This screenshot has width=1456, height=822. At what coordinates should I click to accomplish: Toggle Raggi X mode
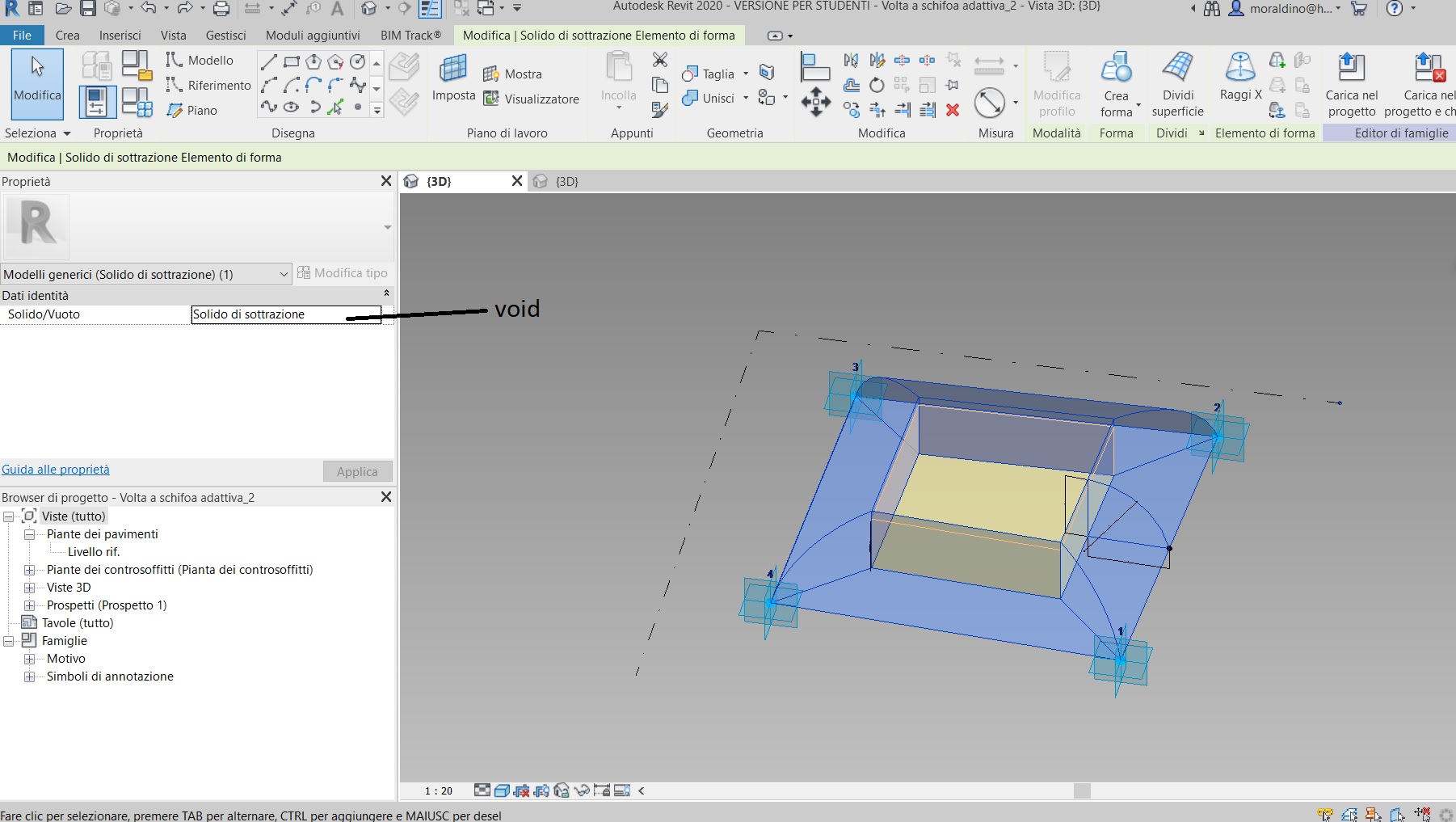pos(1240,77)
